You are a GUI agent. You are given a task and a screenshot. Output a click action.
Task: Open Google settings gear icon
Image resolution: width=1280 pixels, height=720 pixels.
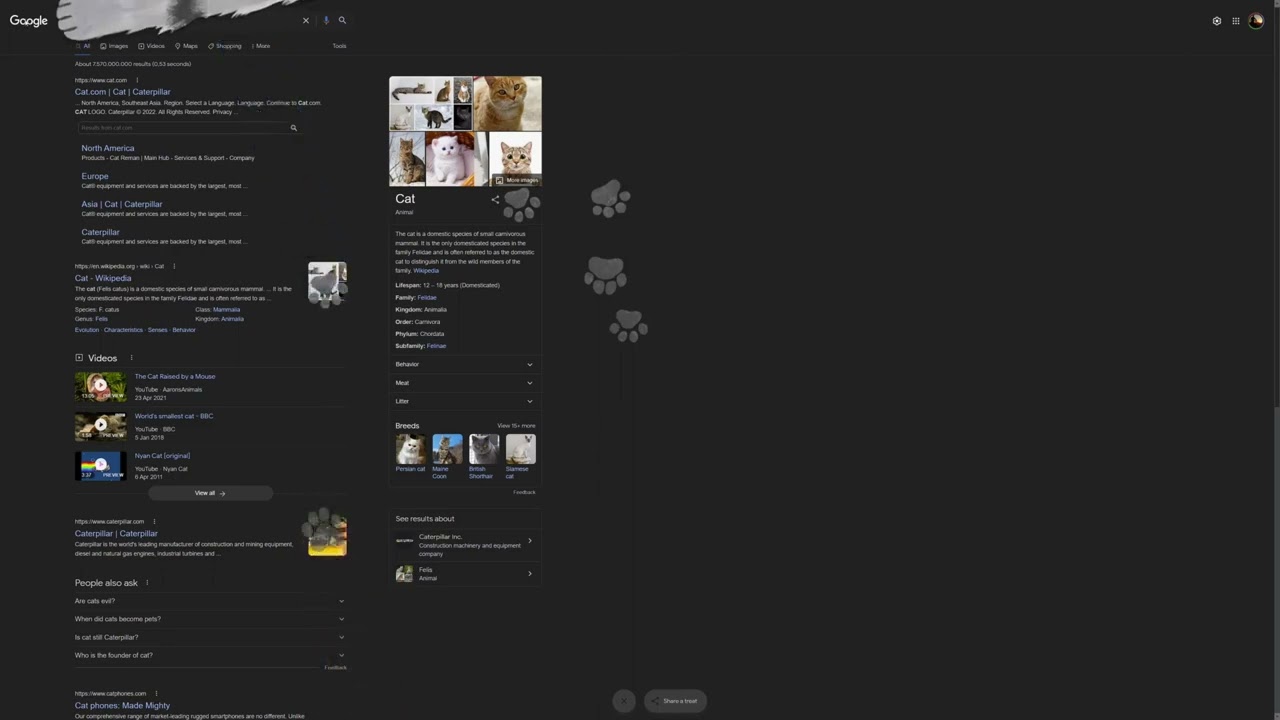click(1217, 21)
